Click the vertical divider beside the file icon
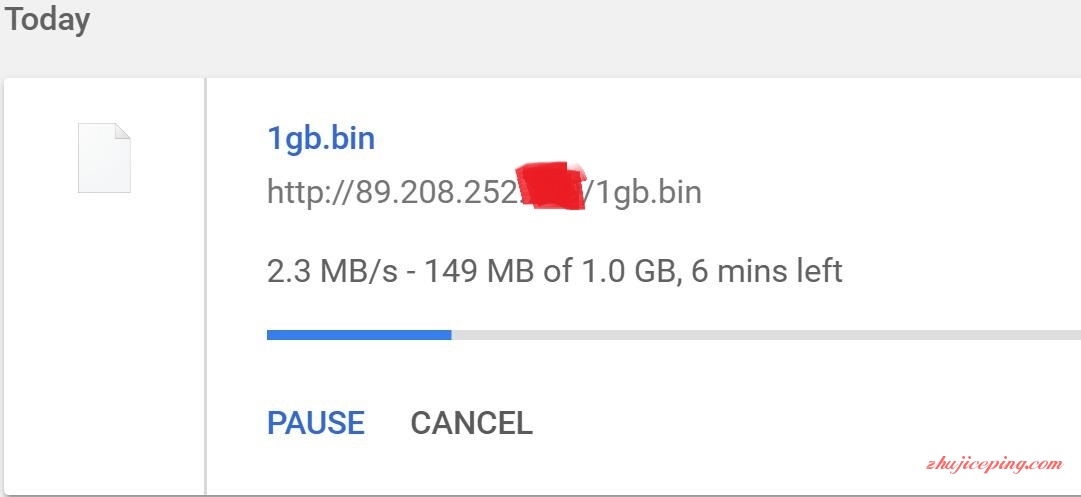 (x=205, y=286)
